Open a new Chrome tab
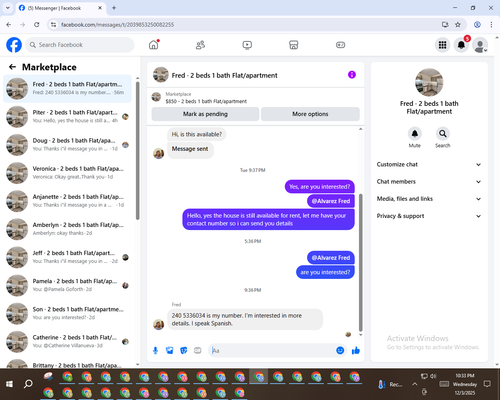 (x=114, y=8)
